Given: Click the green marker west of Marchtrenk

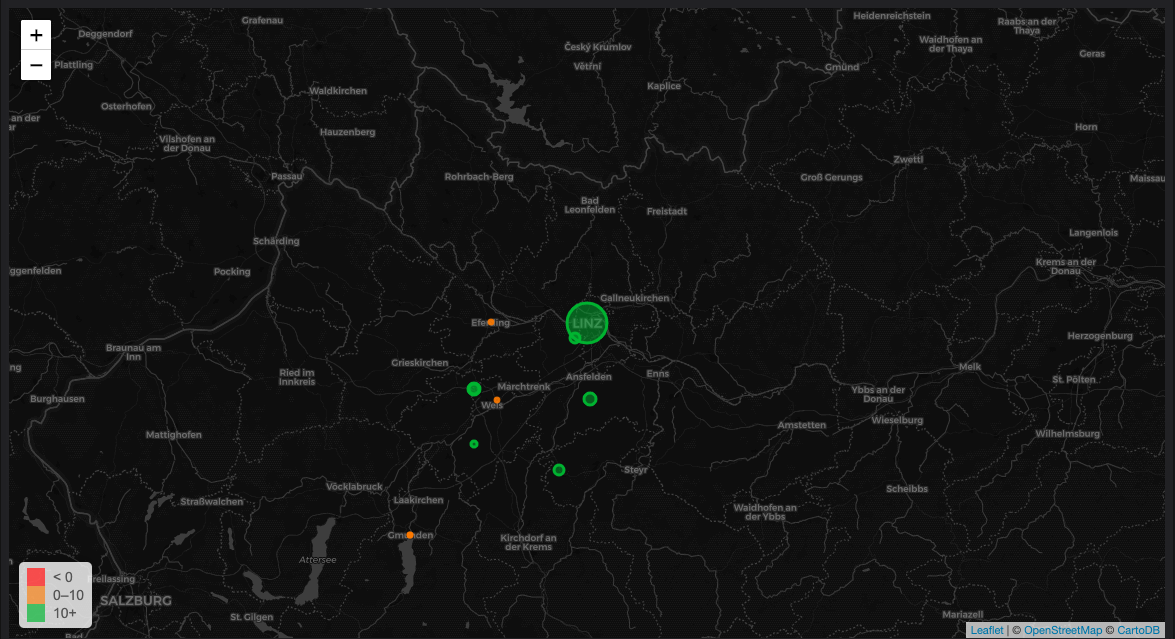Looking at the screenshot, I should 474,389.
